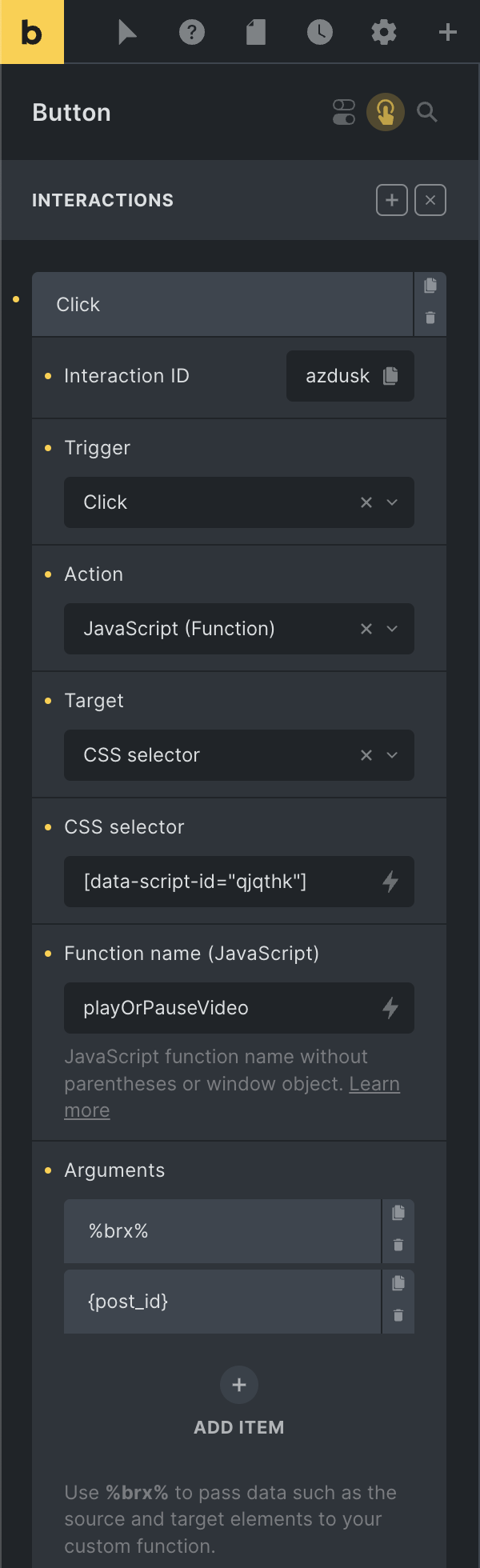Follow the Learn more link
This screenshot has width=480, height=1568.
[x=374, y=1084]
